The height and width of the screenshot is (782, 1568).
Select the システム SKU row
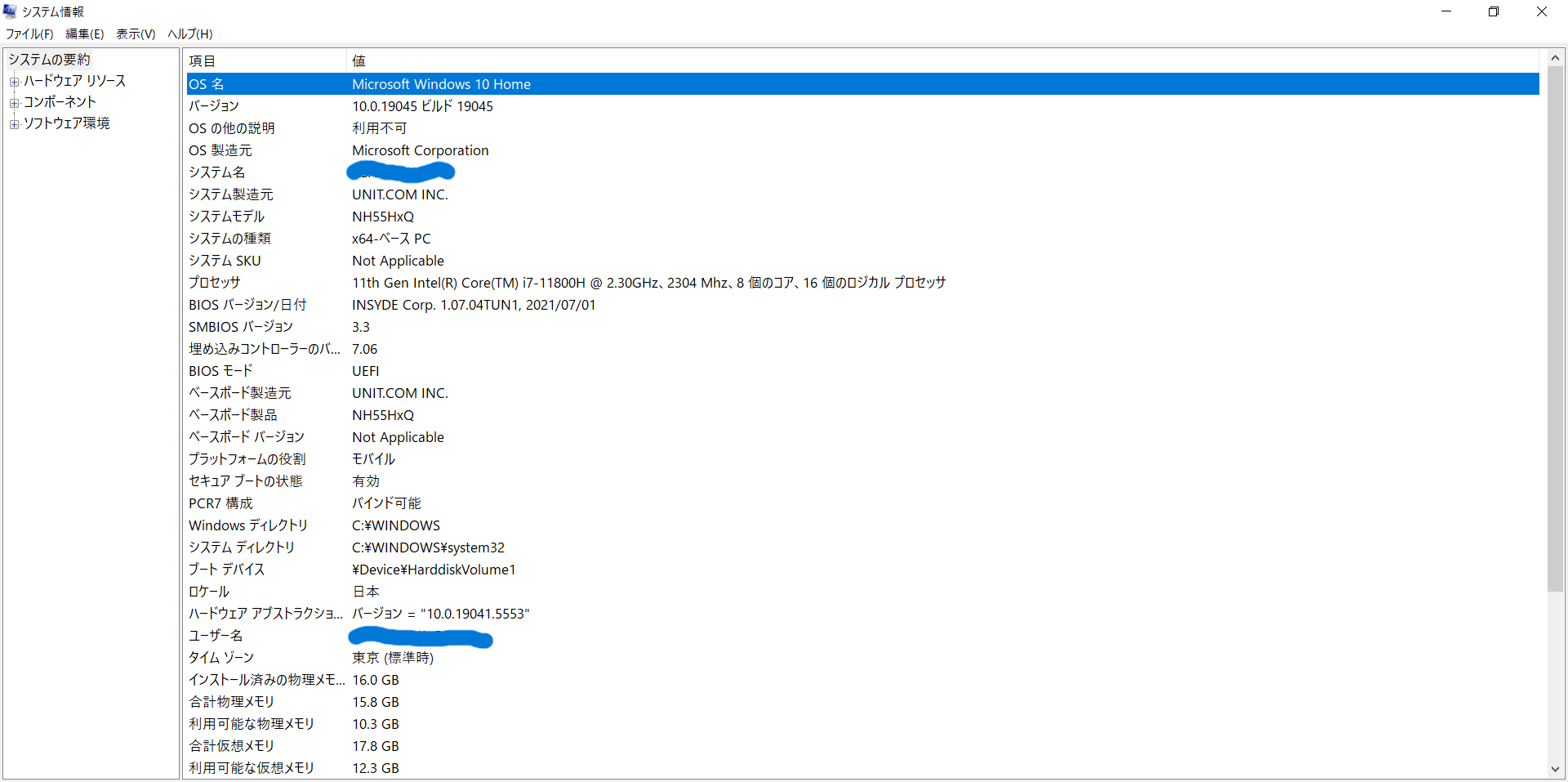[863, 261]
